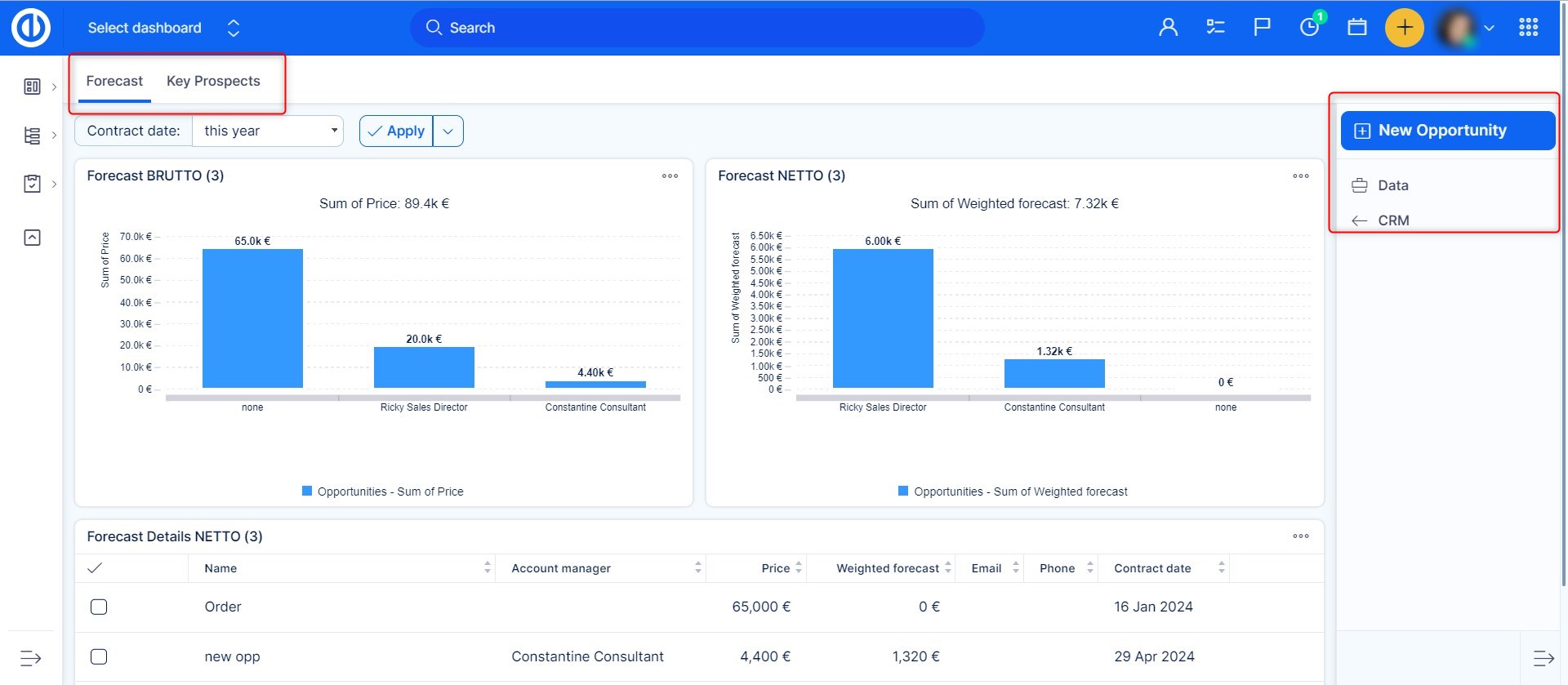The width and height of the screenshot is (1568, 685).
Task: Open the nine-dot apps grid menu
Action: (1528, 28)
